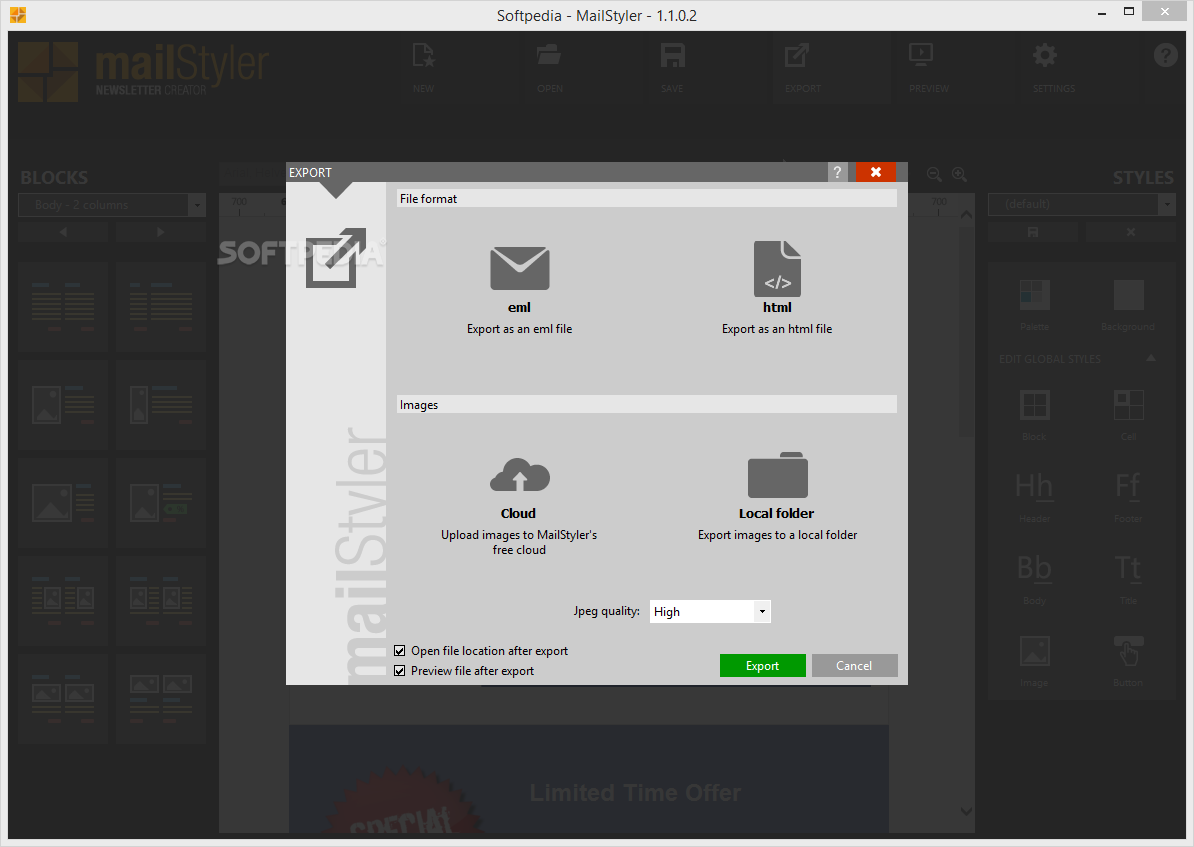
Task: Open the (default) styles dropdown
Action: 1167,204
